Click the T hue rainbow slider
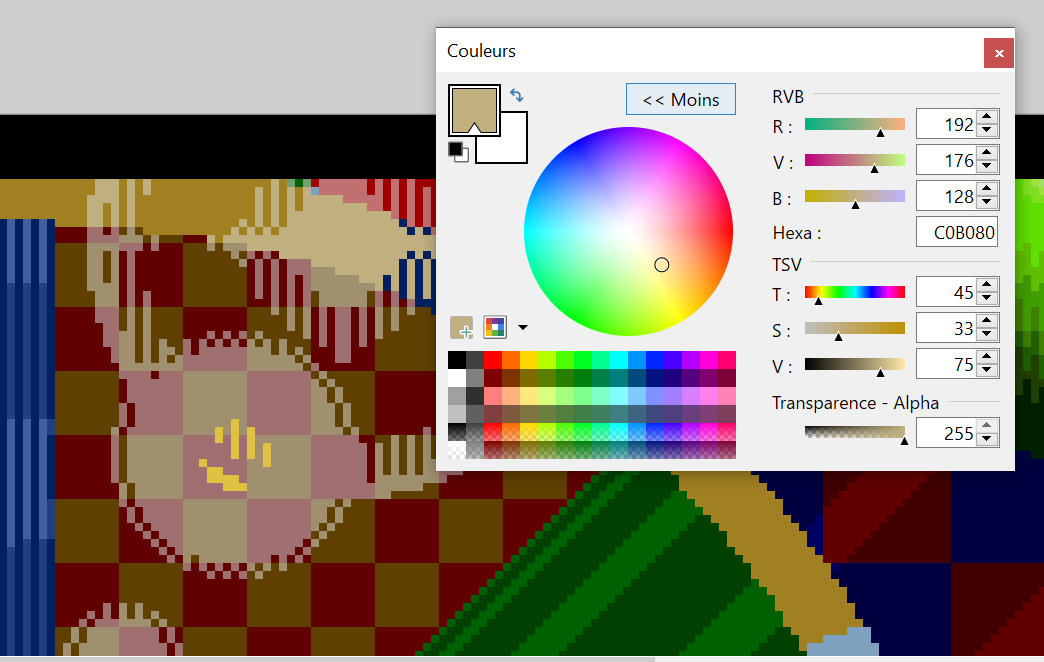Viewport: 1044px width, 662px height. point(855,292)
